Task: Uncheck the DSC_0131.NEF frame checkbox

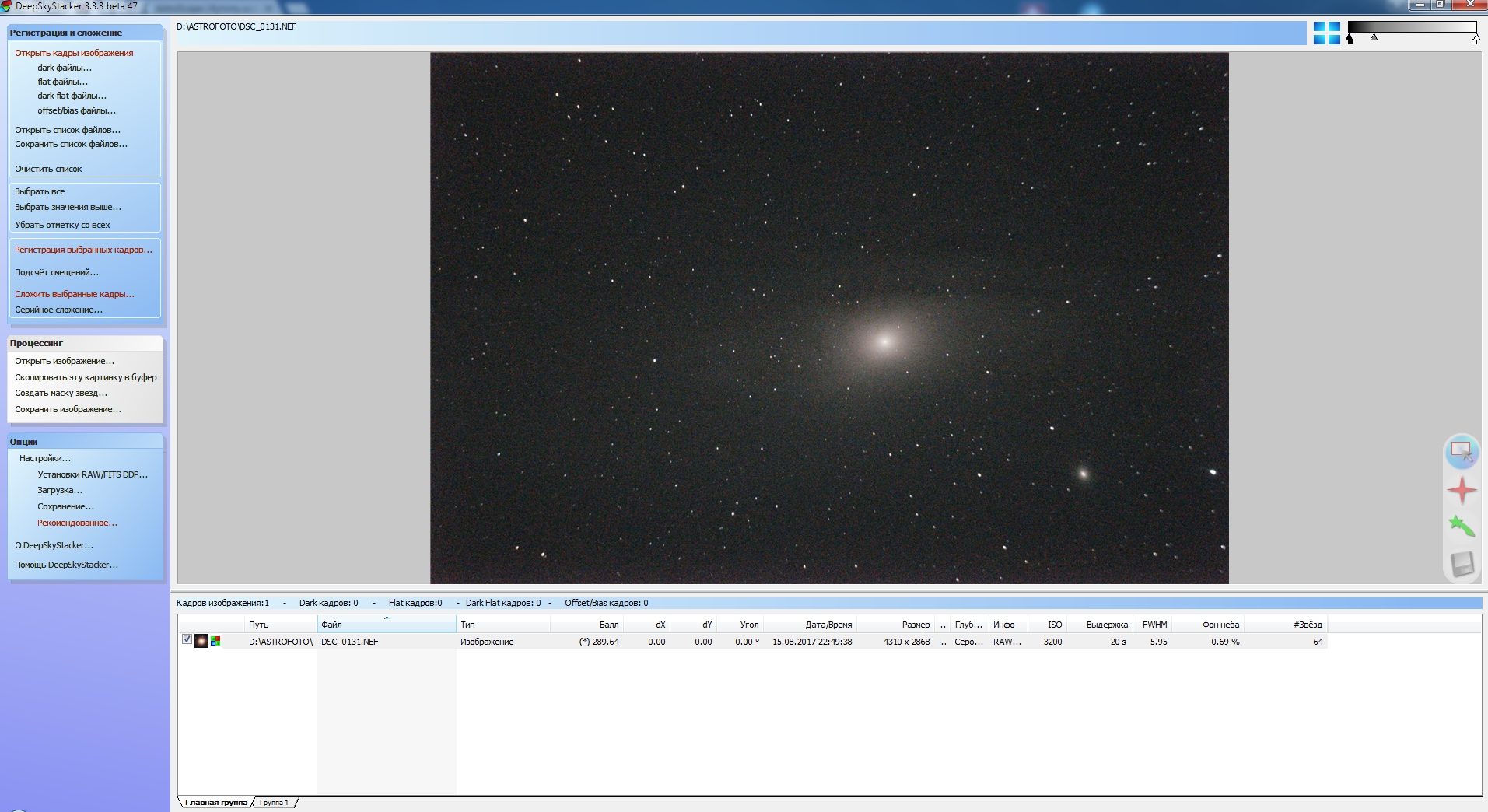Action: [187, 639]
